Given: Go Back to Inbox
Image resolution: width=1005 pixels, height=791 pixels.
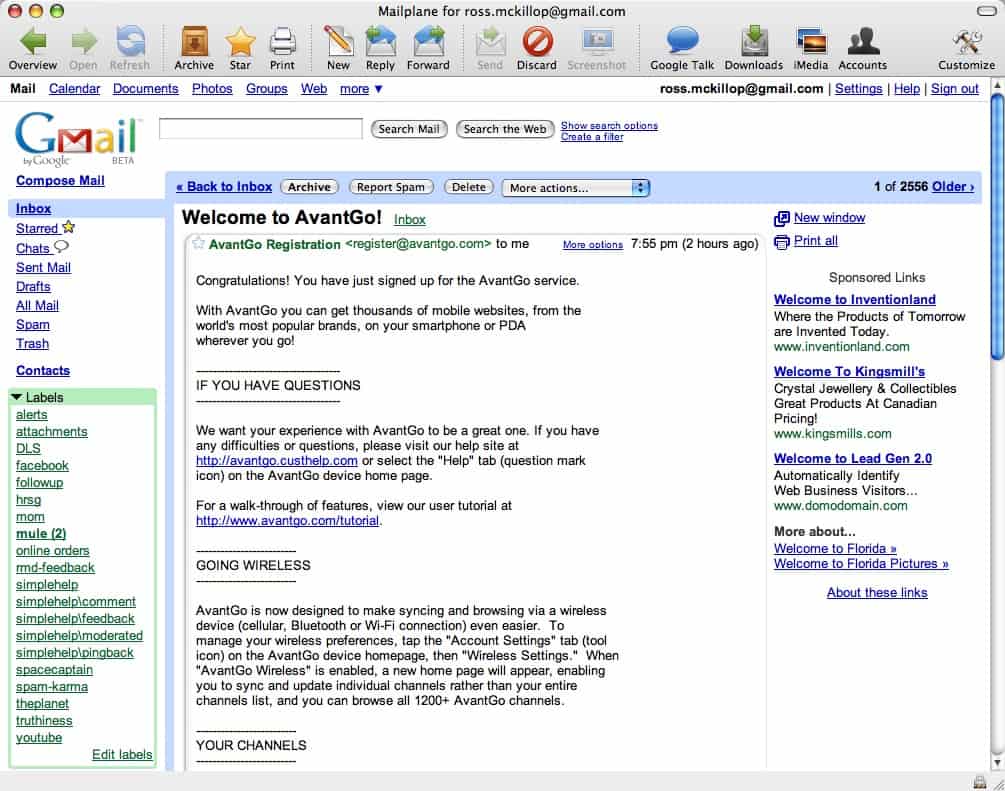Looking at the screenshot, I should click(224, 187).
